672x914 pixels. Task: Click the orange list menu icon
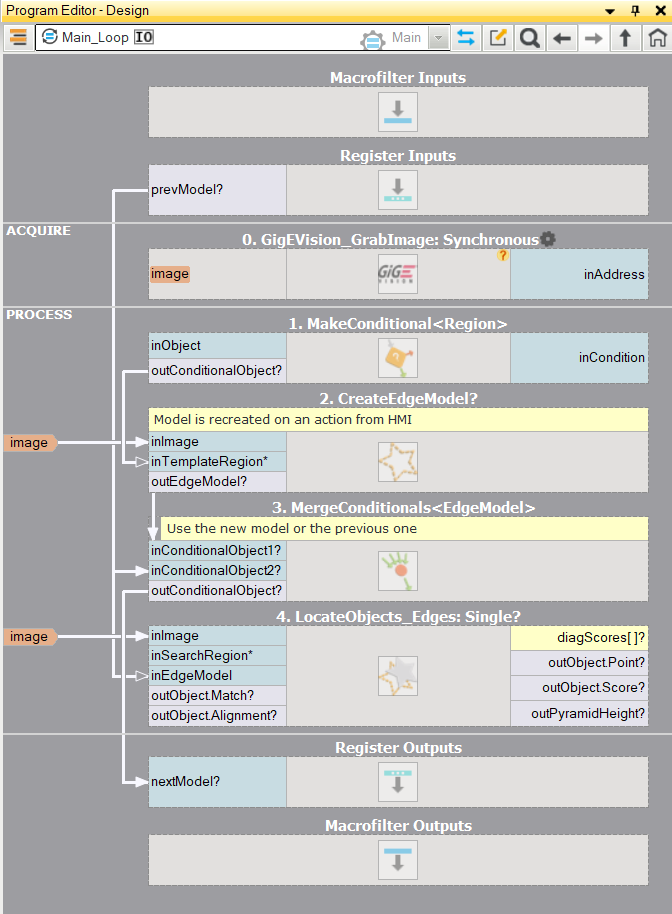(x=18, y=38)
